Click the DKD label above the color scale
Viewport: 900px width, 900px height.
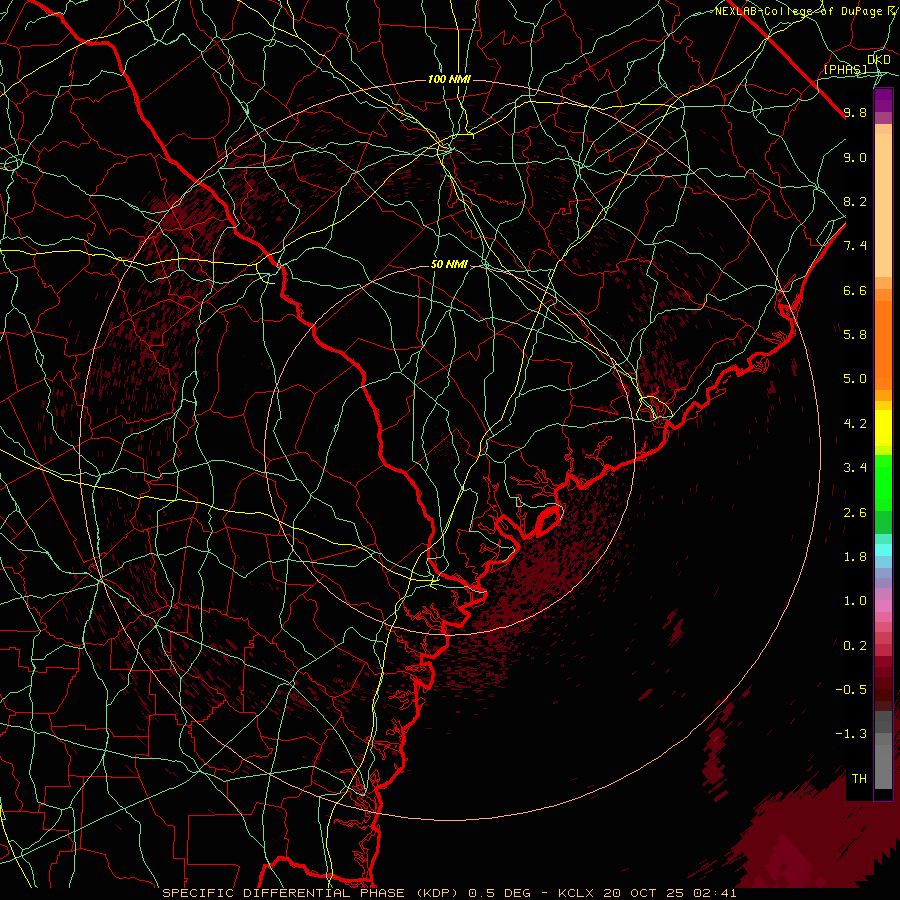pos(878,59)
